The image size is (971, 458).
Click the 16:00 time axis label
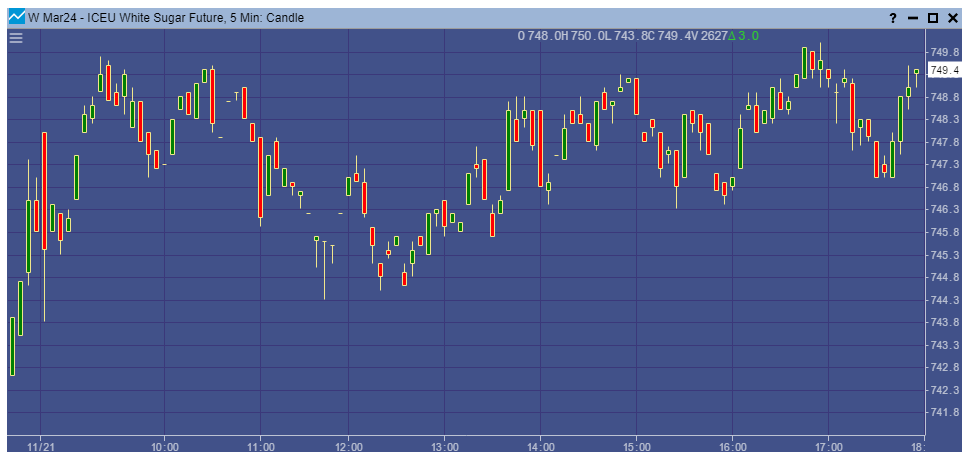(x=733, y=447)
